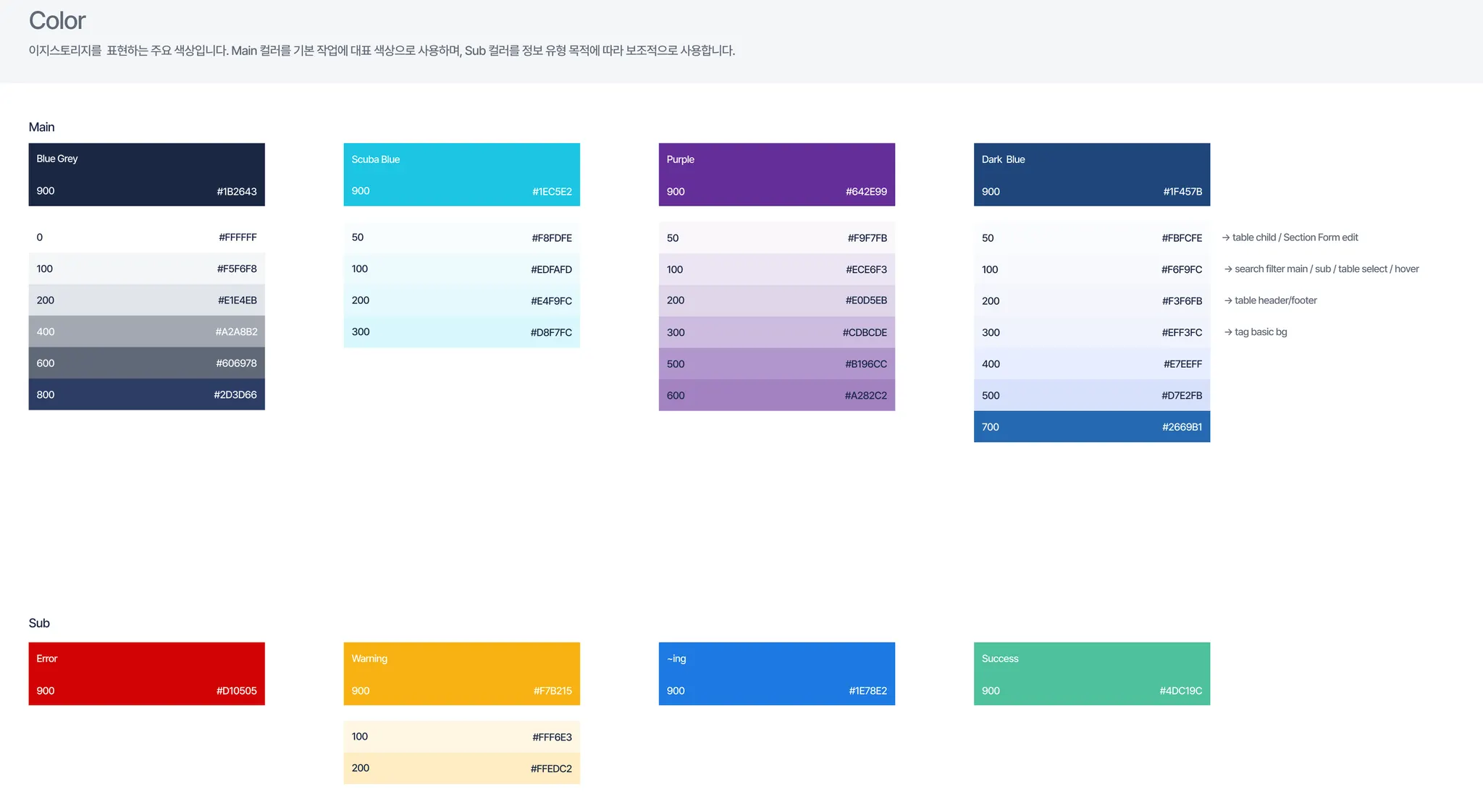1483x812 pixels.
Task: Click the Scuba Blue 300 #D8F7FC row
Action: tap(461, 332)
